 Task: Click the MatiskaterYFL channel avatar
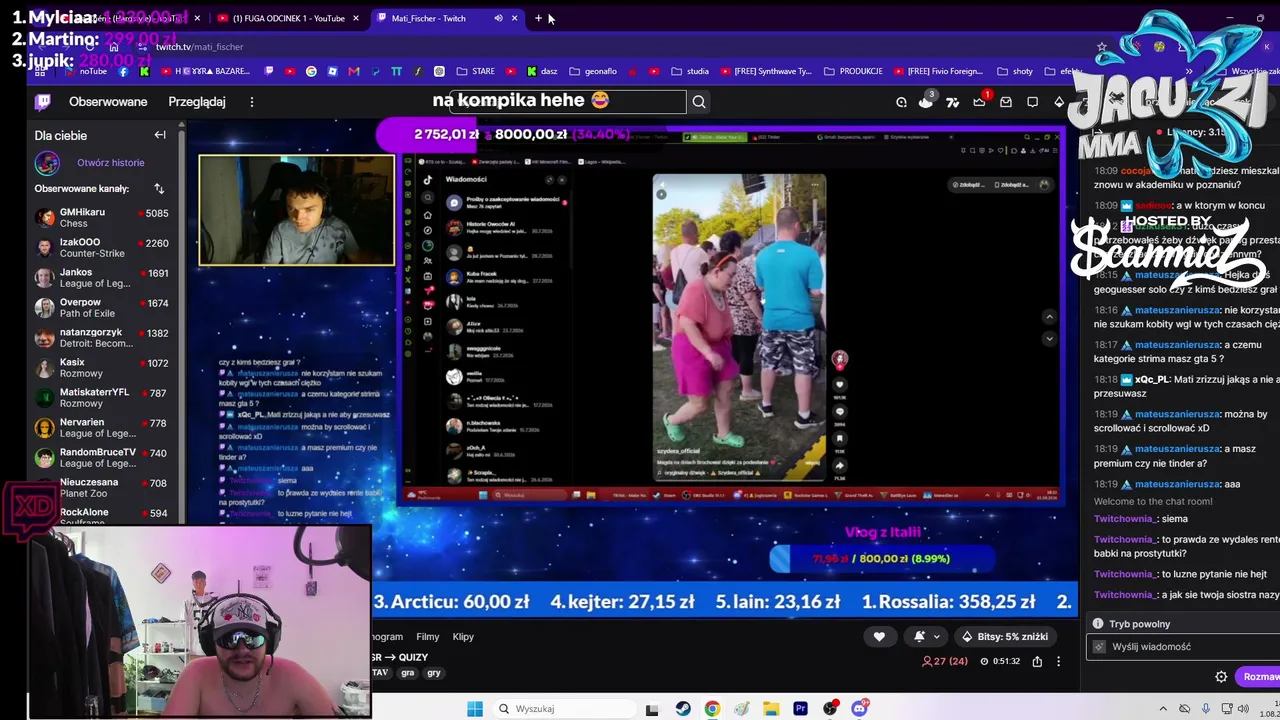click(44, 398)
